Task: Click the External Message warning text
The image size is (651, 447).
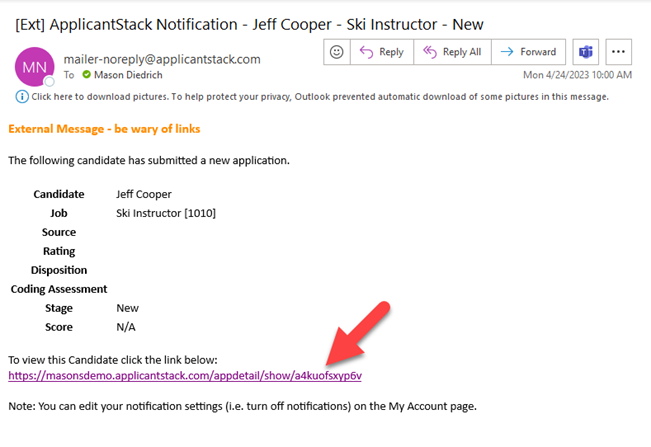Action: pos(106,129)
